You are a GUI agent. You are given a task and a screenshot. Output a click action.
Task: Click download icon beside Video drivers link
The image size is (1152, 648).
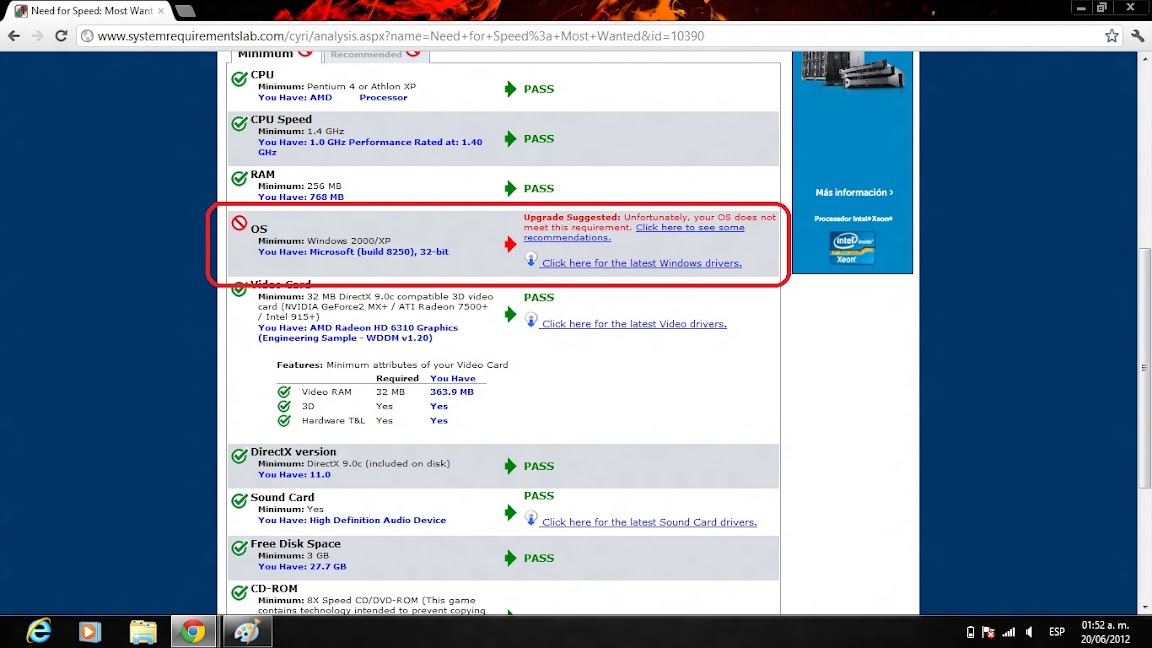point(531,320)
